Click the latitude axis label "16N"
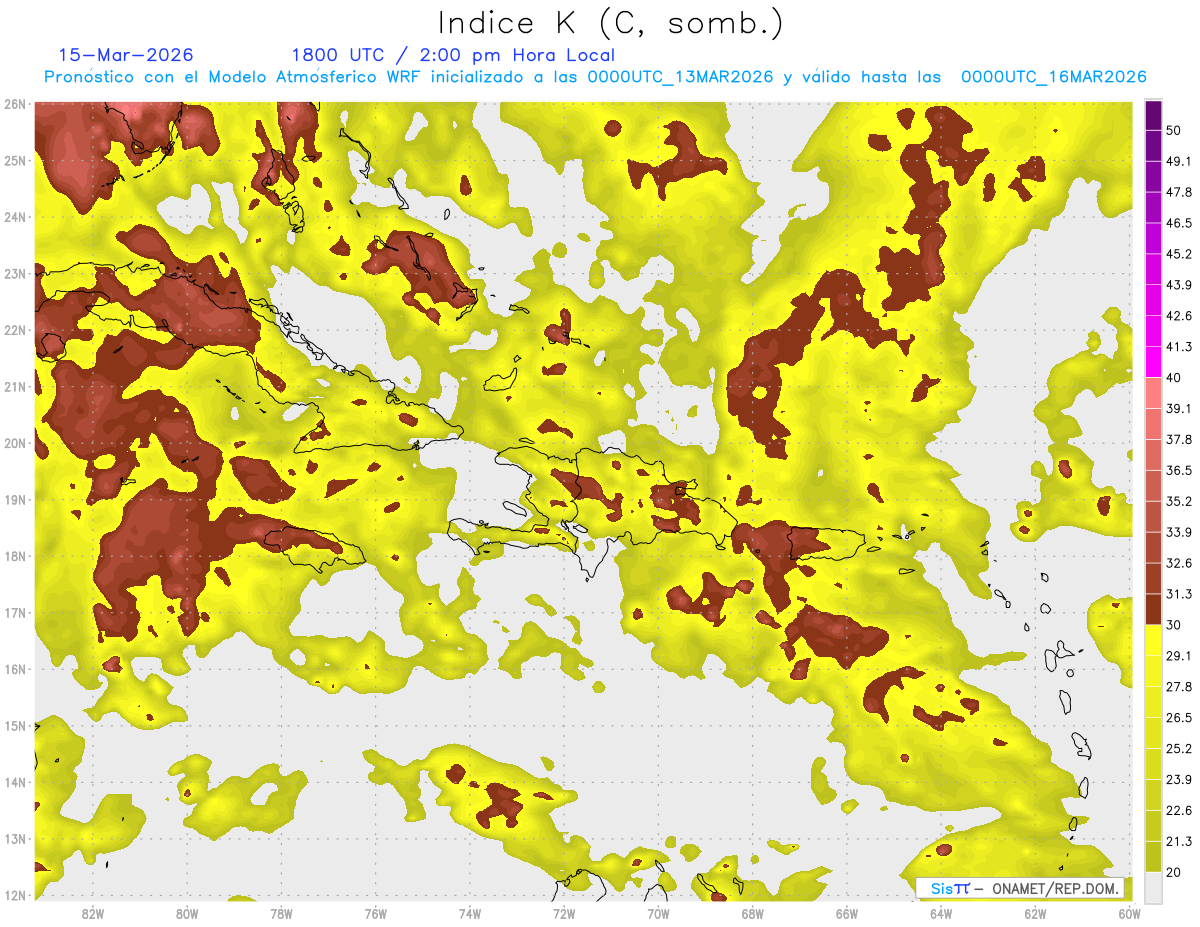 coord(14,669)
